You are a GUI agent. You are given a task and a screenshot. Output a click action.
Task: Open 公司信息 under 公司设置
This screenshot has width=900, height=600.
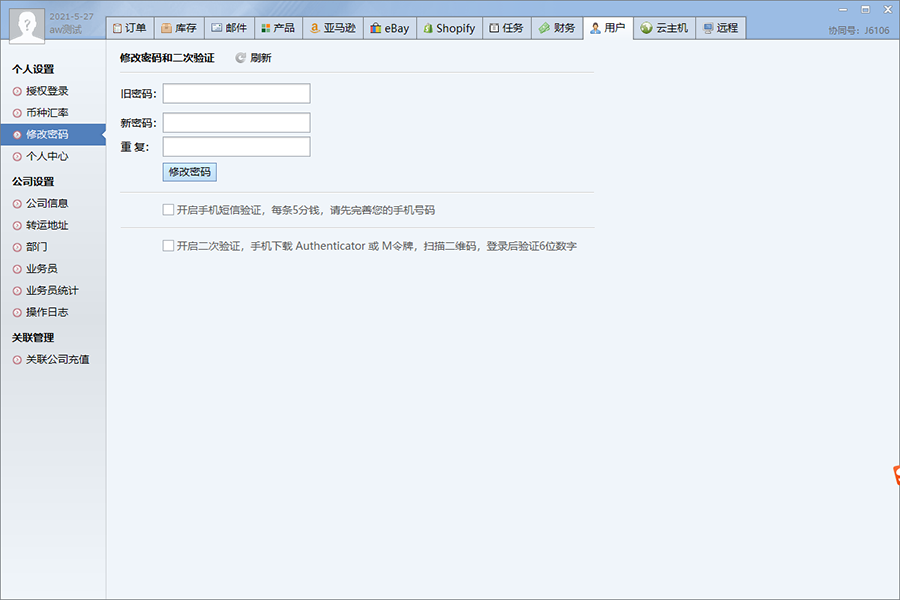coord(47,203)
